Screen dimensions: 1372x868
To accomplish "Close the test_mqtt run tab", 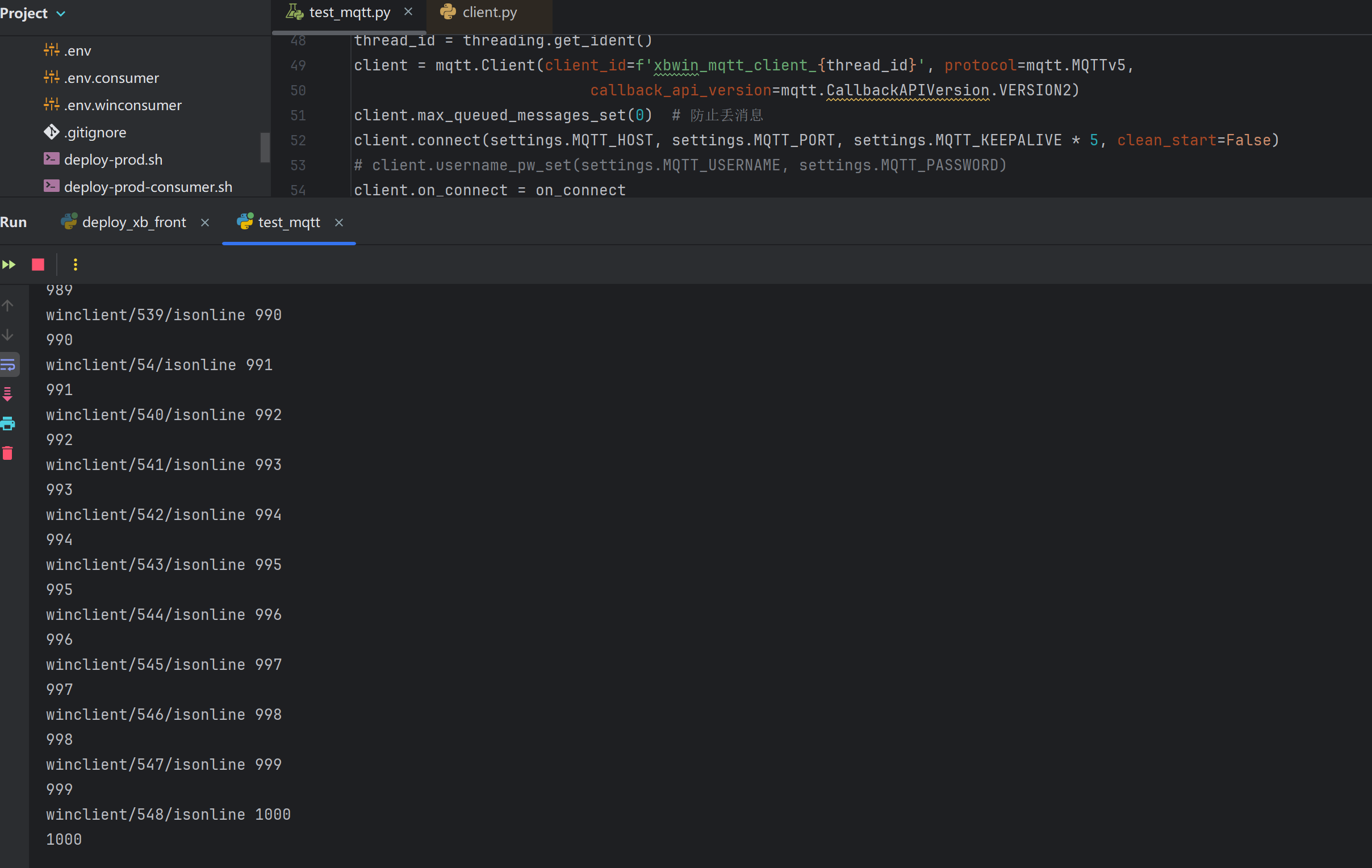I will (339, 223).
